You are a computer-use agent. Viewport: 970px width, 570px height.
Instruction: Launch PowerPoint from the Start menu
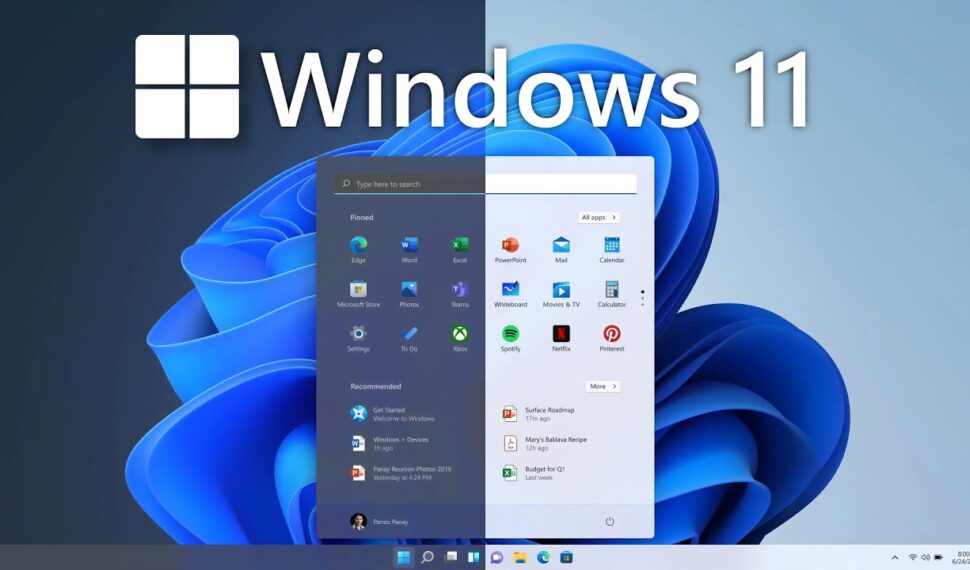[510, 245]
